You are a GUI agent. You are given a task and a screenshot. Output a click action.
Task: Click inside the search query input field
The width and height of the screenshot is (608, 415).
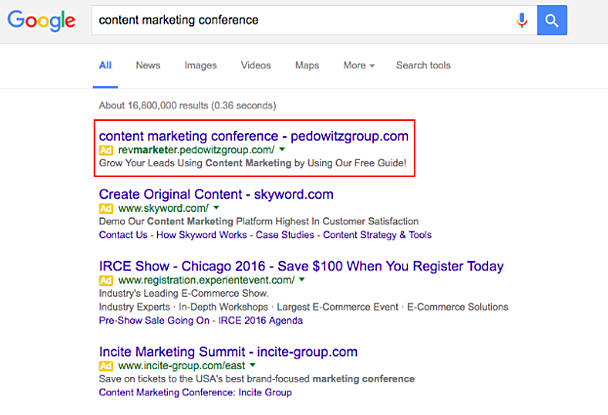pyautogui.click(x=300, y=20)
